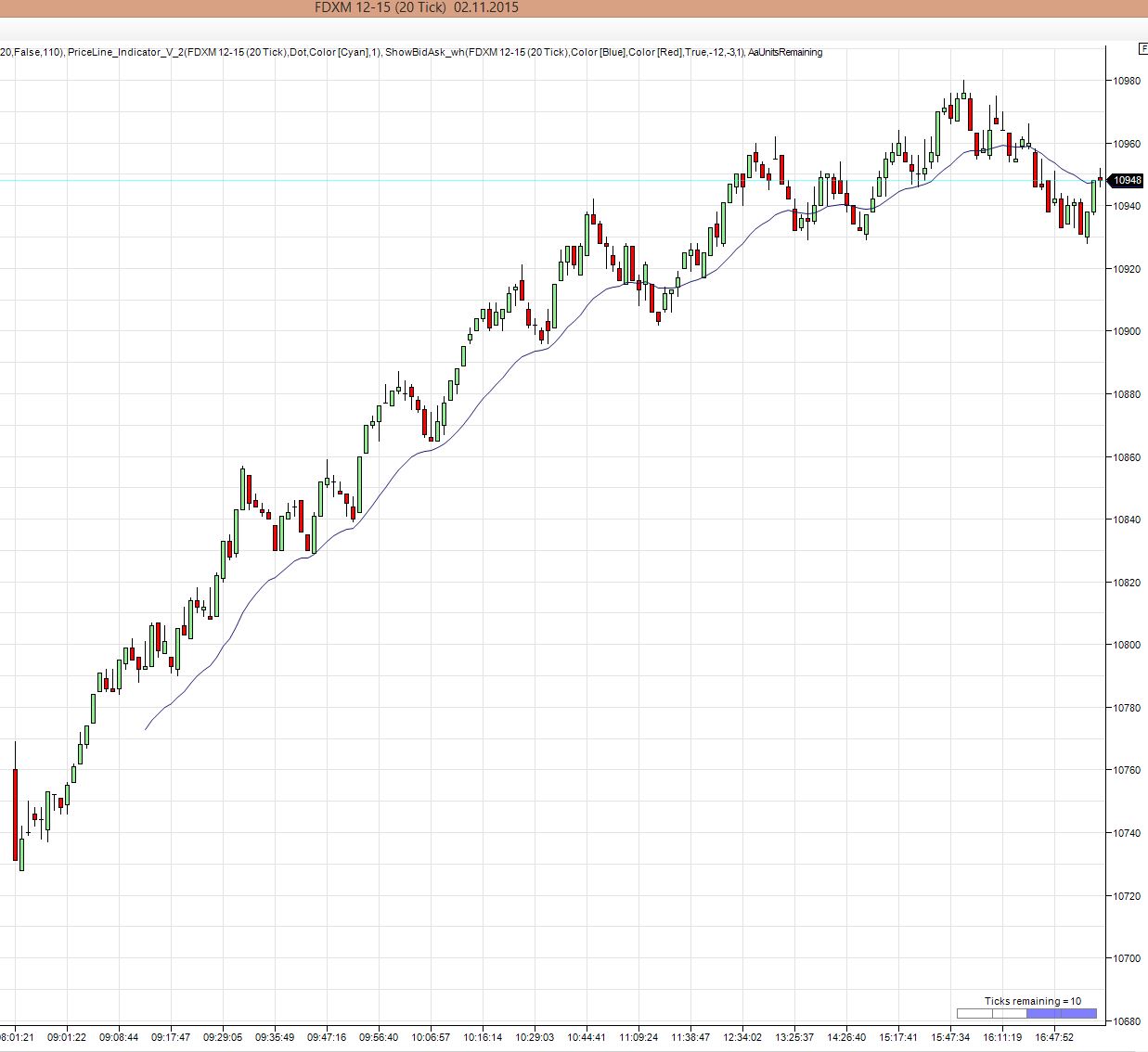Screen dimensions: 1148x1052
Task: Click the 16:11:19 time axis label
Action: 1002,1037
